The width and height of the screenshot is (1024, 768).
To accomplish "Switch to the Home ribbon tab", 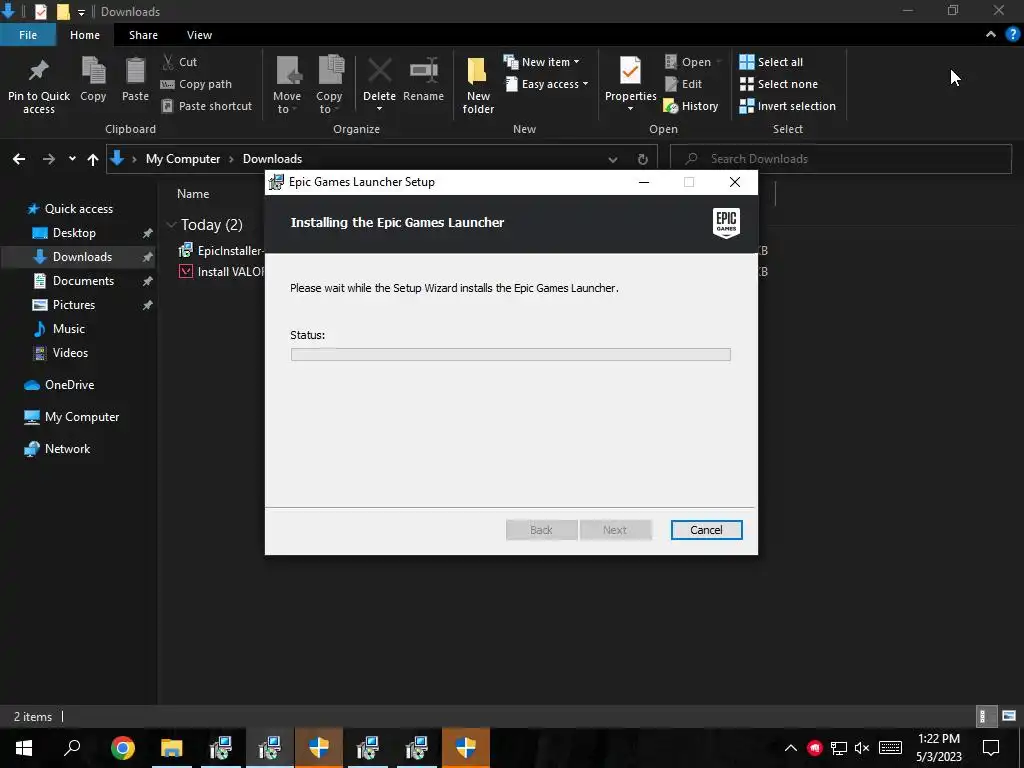I will [x=85, y=35].
